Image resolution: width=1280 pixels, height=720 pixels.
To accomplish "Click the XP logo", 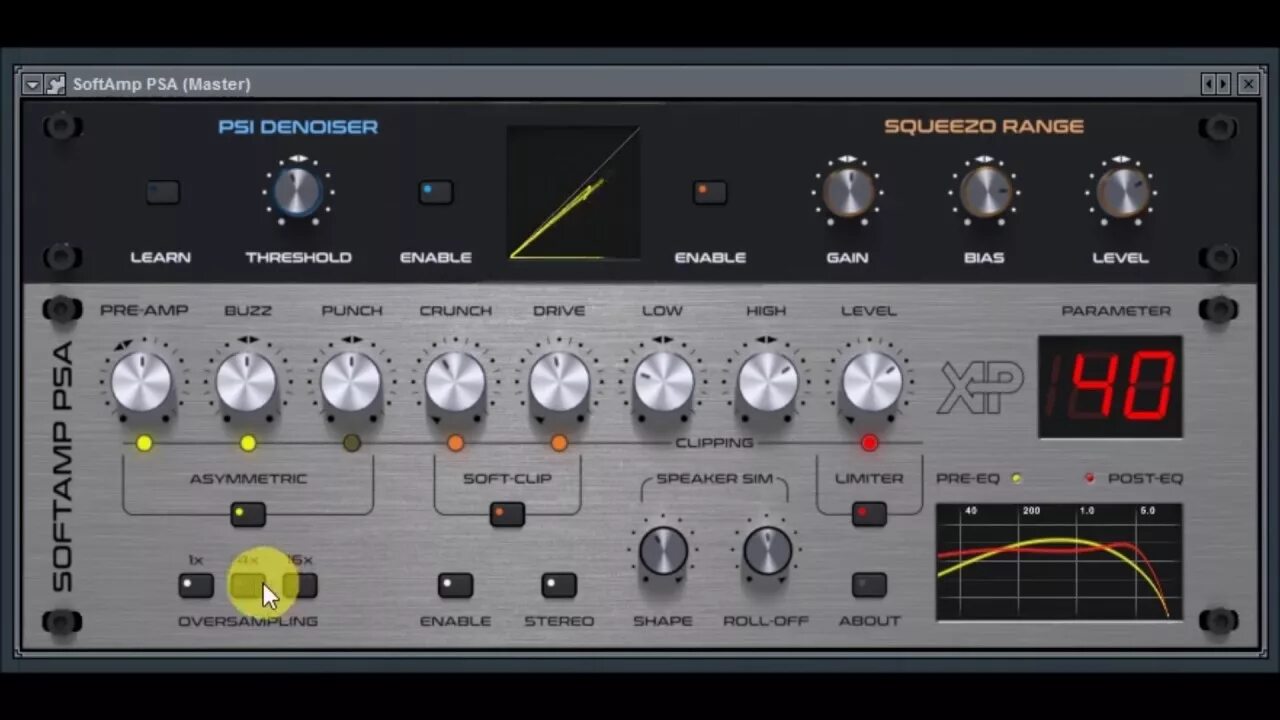I will click(x=980, y=387).
